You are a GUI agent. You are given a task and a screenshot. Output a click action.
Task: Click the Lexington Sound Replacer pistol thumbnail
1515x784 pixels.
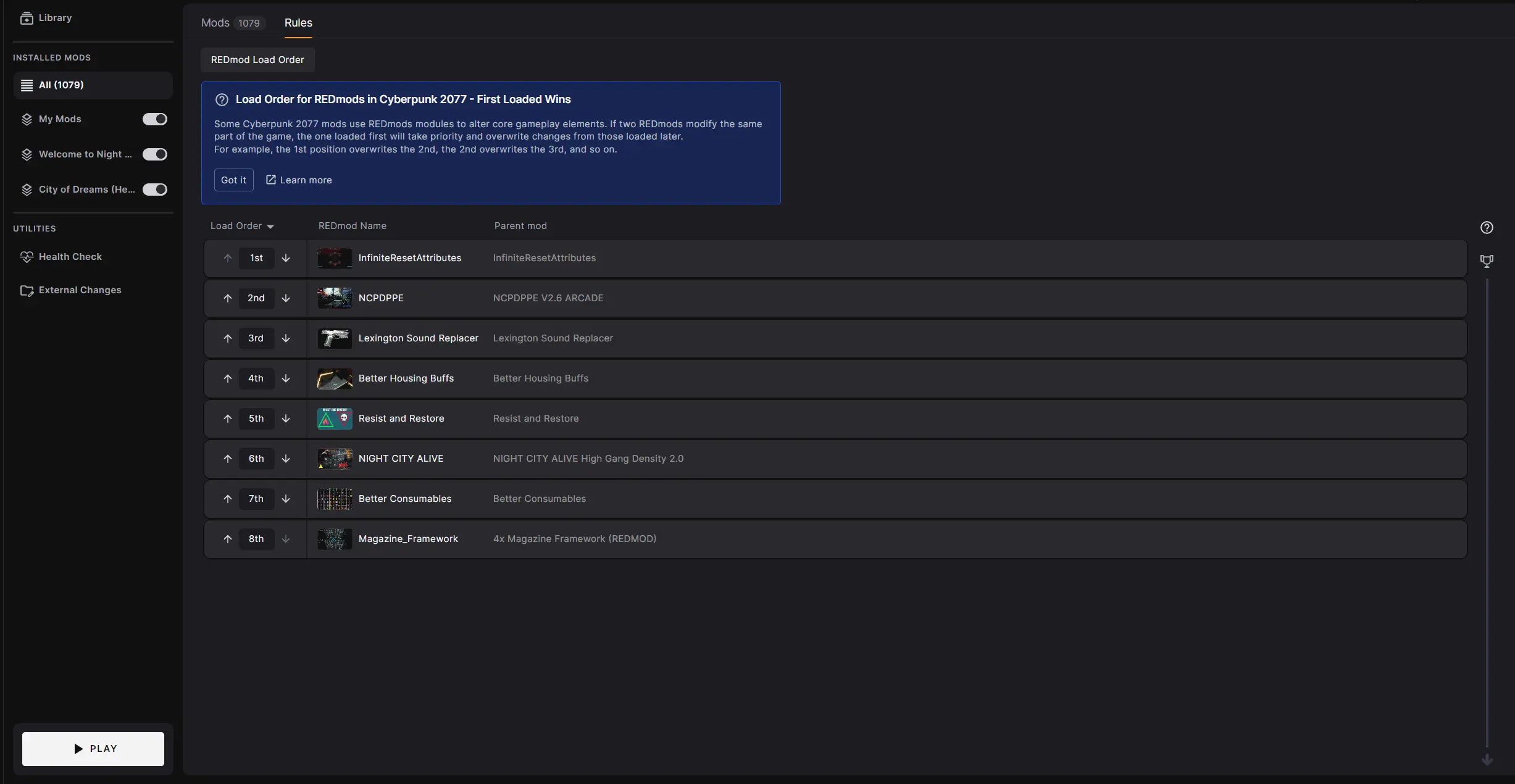tap(335, 338)
